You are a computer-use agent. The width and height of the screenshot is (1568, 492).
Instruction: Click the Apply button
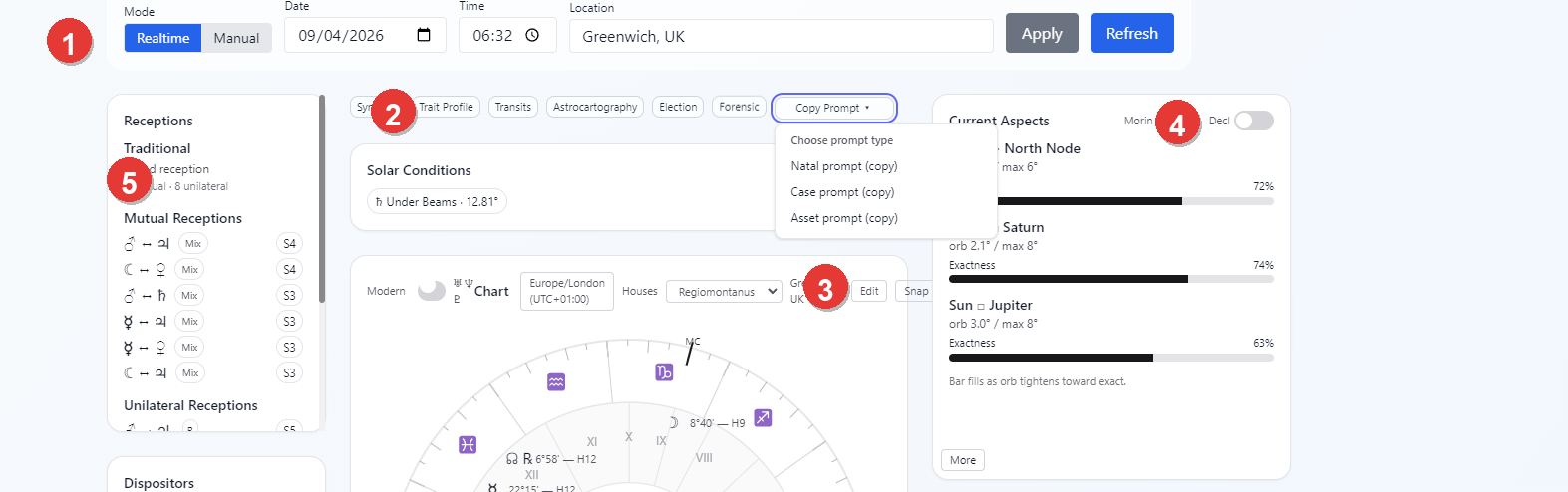tap(1042, 33)
